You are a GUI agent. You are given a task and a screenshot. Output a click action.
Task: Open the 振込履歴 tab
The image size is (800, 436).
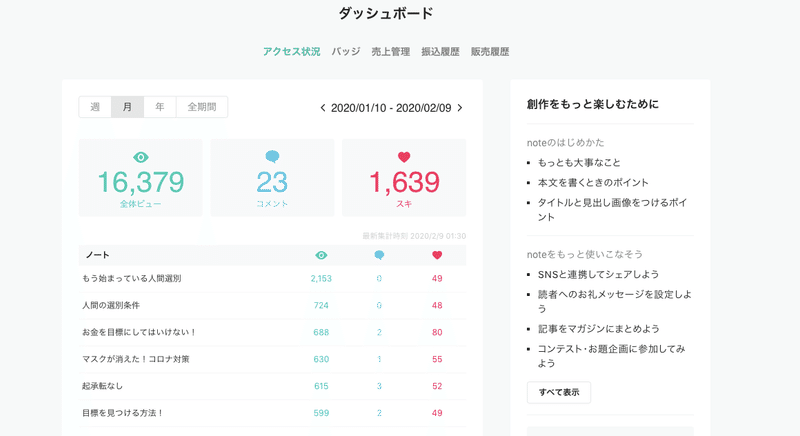click(x=440, y=52)
